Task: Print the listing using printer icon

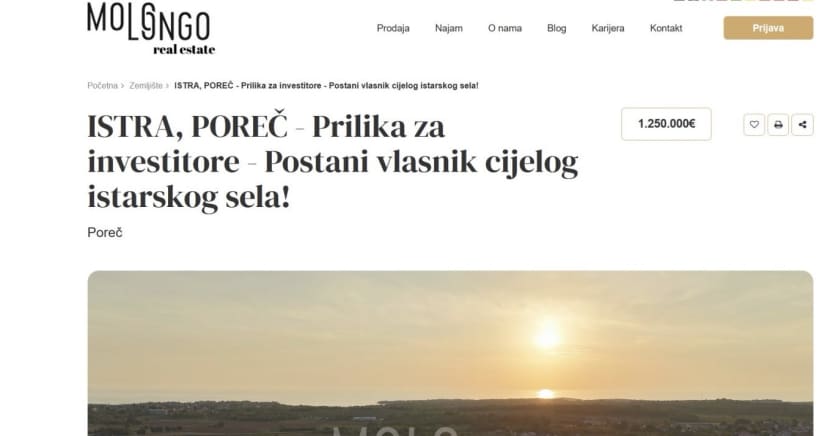Action: tap(778, 125)
